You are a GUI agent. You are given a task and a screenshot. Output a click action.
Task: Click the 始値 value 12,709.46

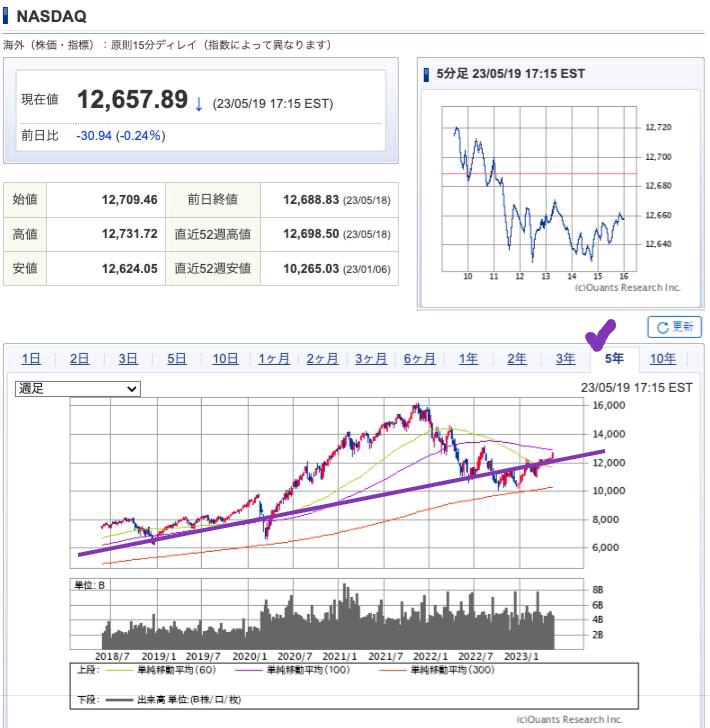pos(130,200)
